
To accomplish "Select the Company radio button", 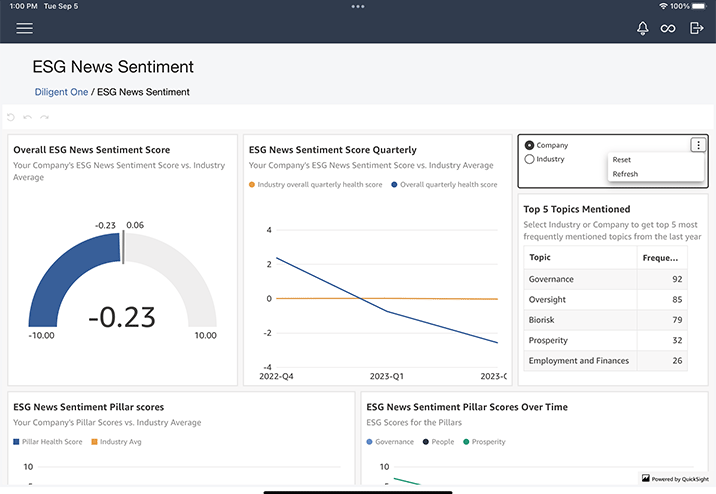I will 530,146.
